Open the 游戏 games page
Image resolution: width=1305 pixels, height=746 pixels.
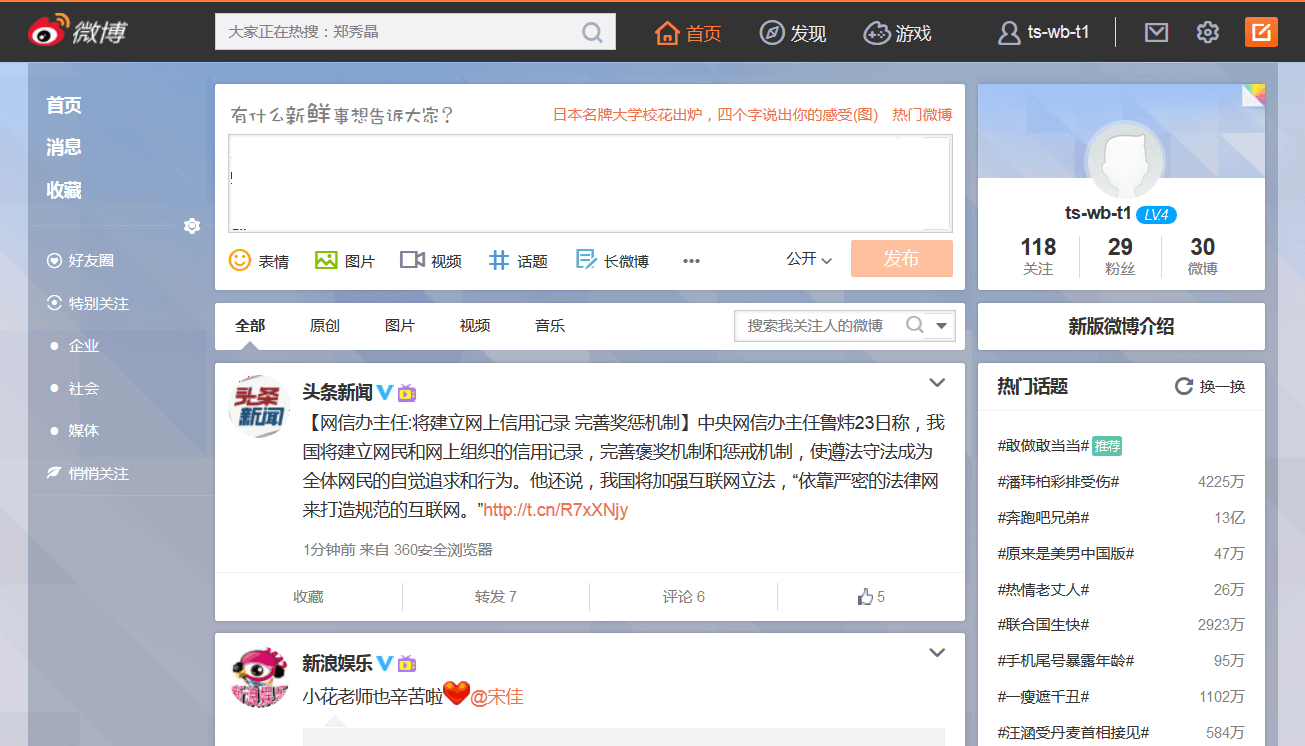(897, 33)
